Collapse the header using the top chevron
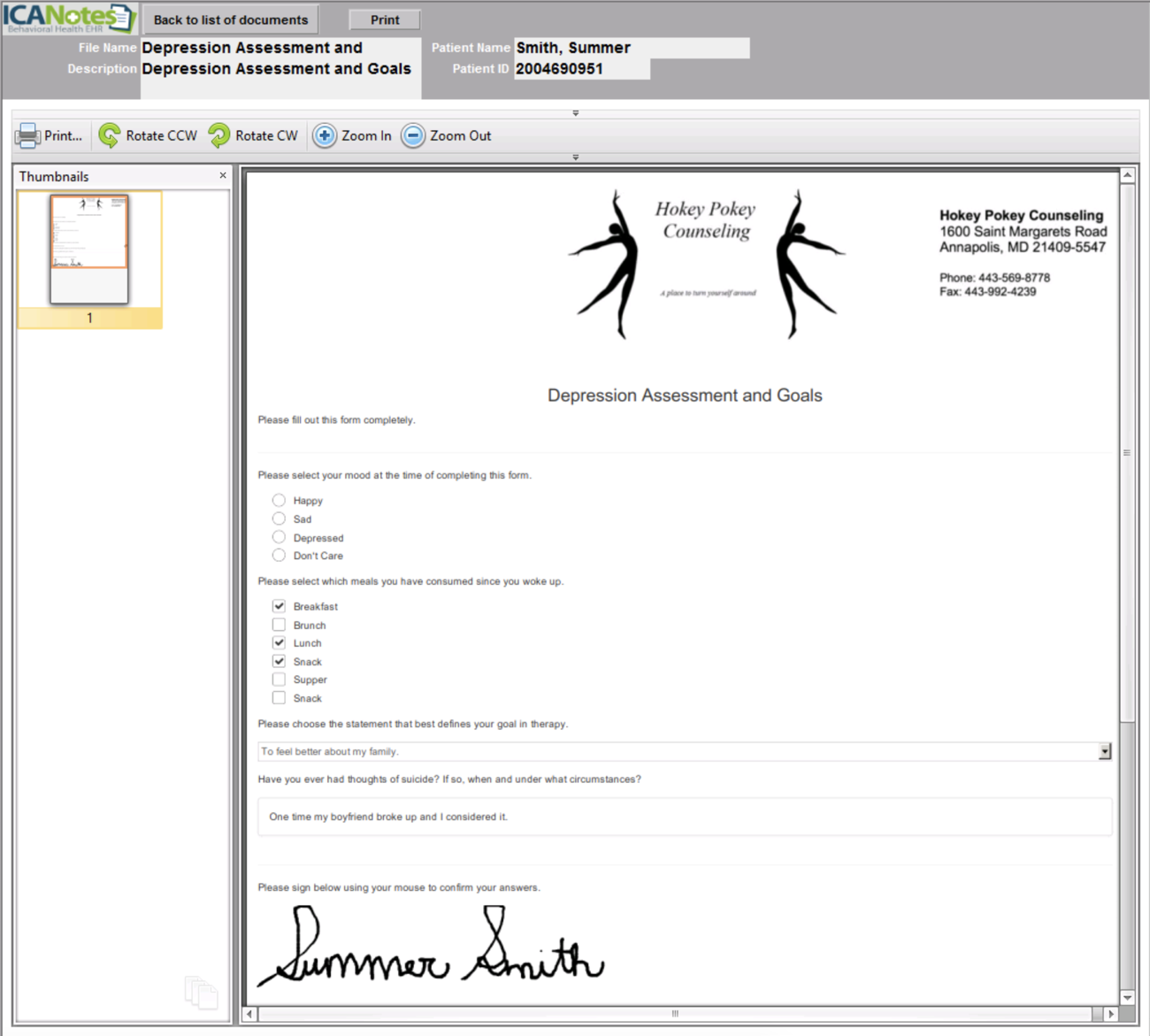Image resolution: width=1150 pixels, height=1036 pixels. 575,112
